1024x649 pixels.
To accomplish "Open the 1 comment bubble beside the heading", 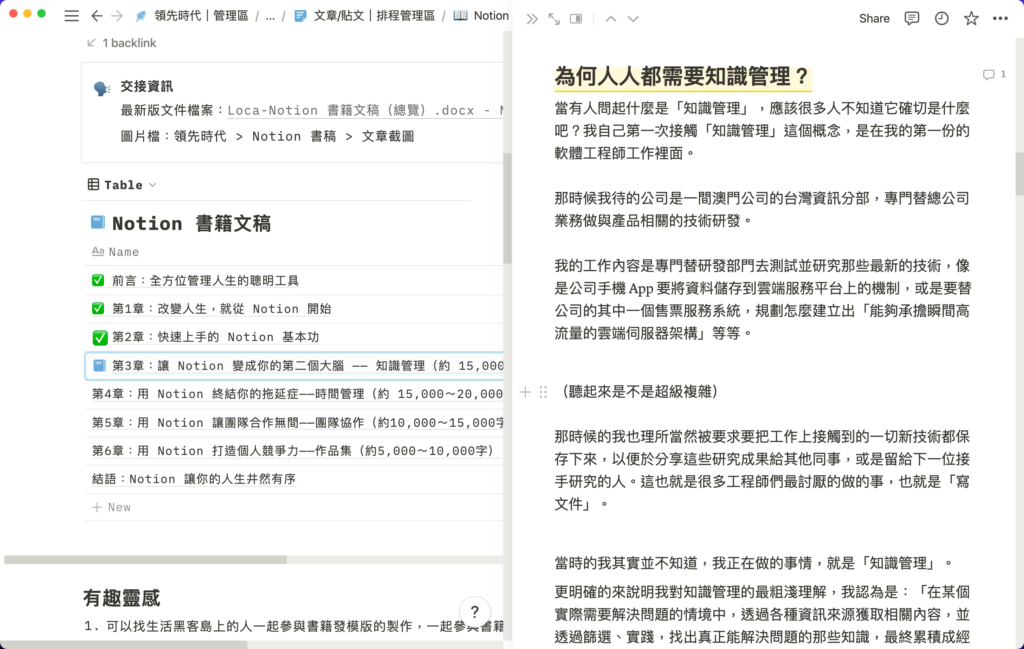I will 994,74.
